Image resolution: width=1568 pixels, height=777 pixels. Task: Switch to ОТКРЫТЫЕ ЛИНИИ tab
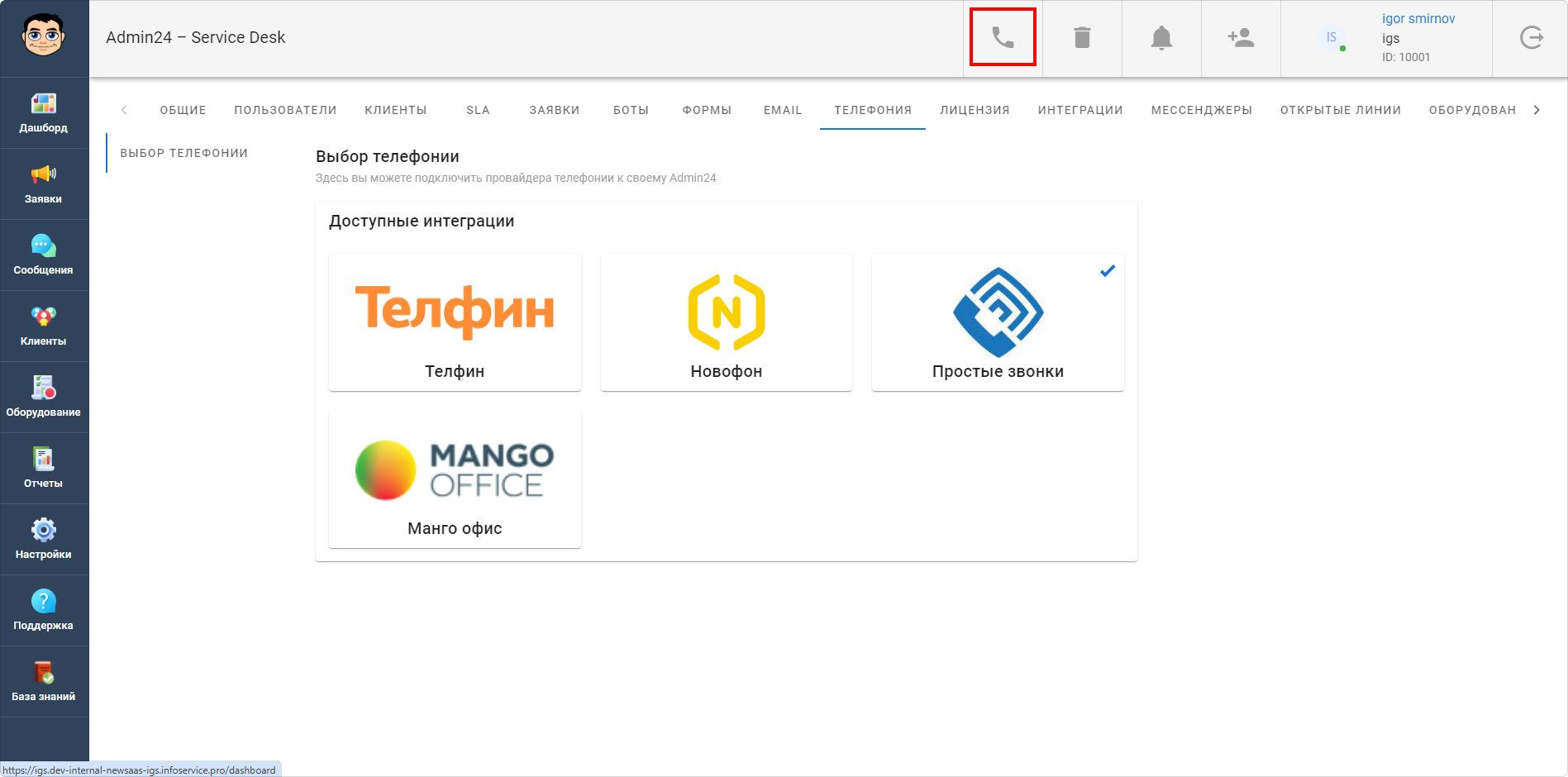[1341, 110]
